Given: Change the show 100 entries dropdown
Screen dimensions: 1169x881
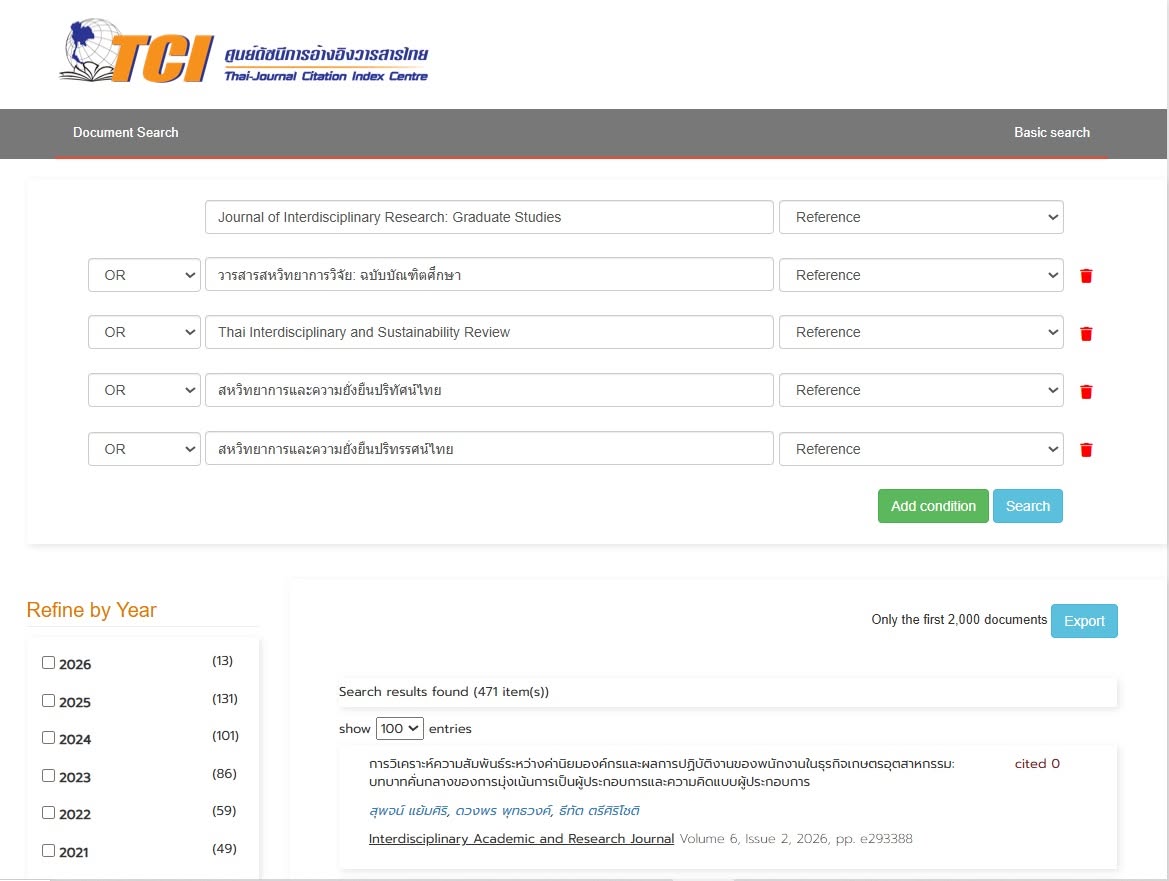Looking at the screenshot, I should coord(400,728).
